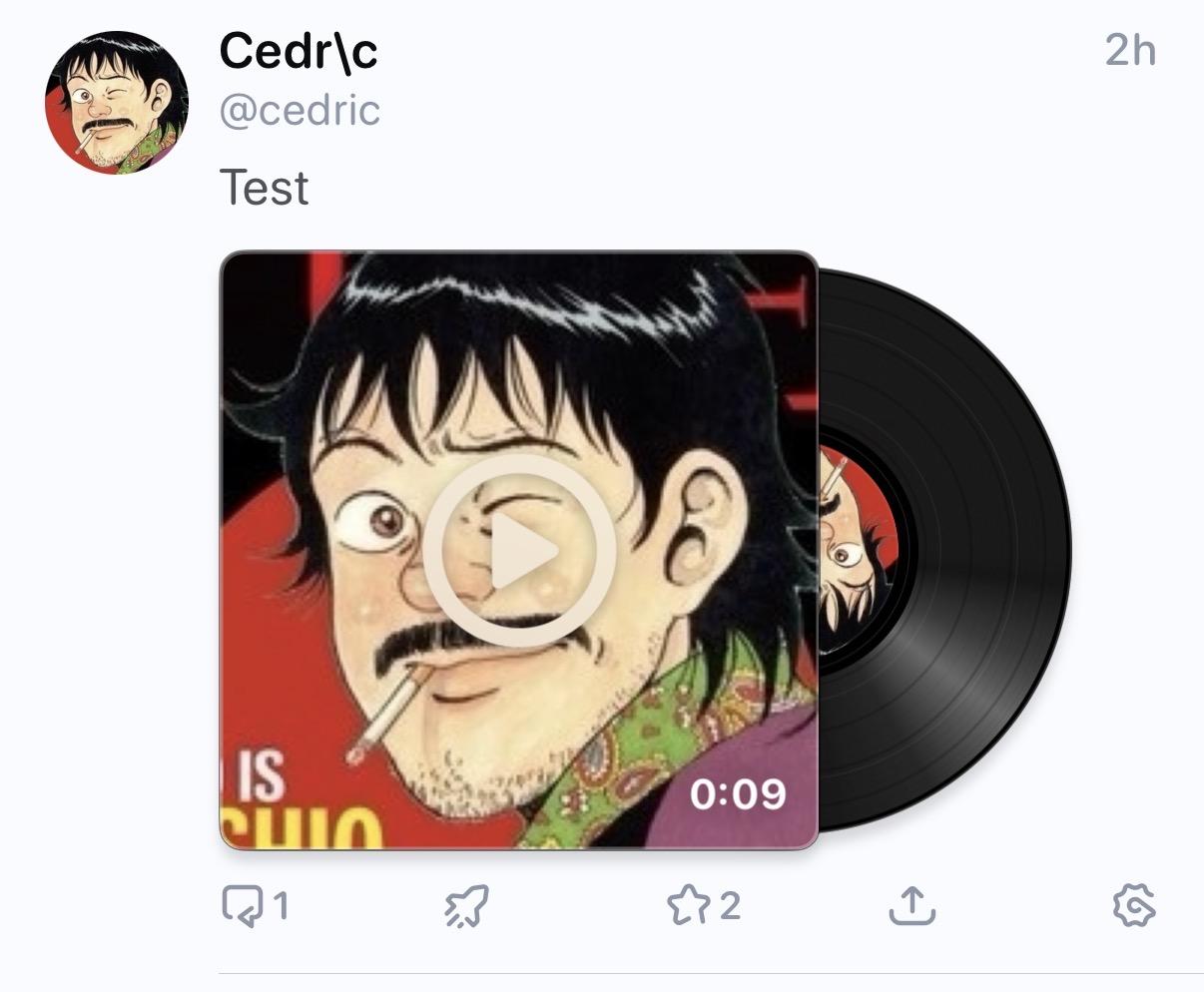1204x992 pixels.
Task: Favorite the post using the star icon
Action: click(689, 905)
